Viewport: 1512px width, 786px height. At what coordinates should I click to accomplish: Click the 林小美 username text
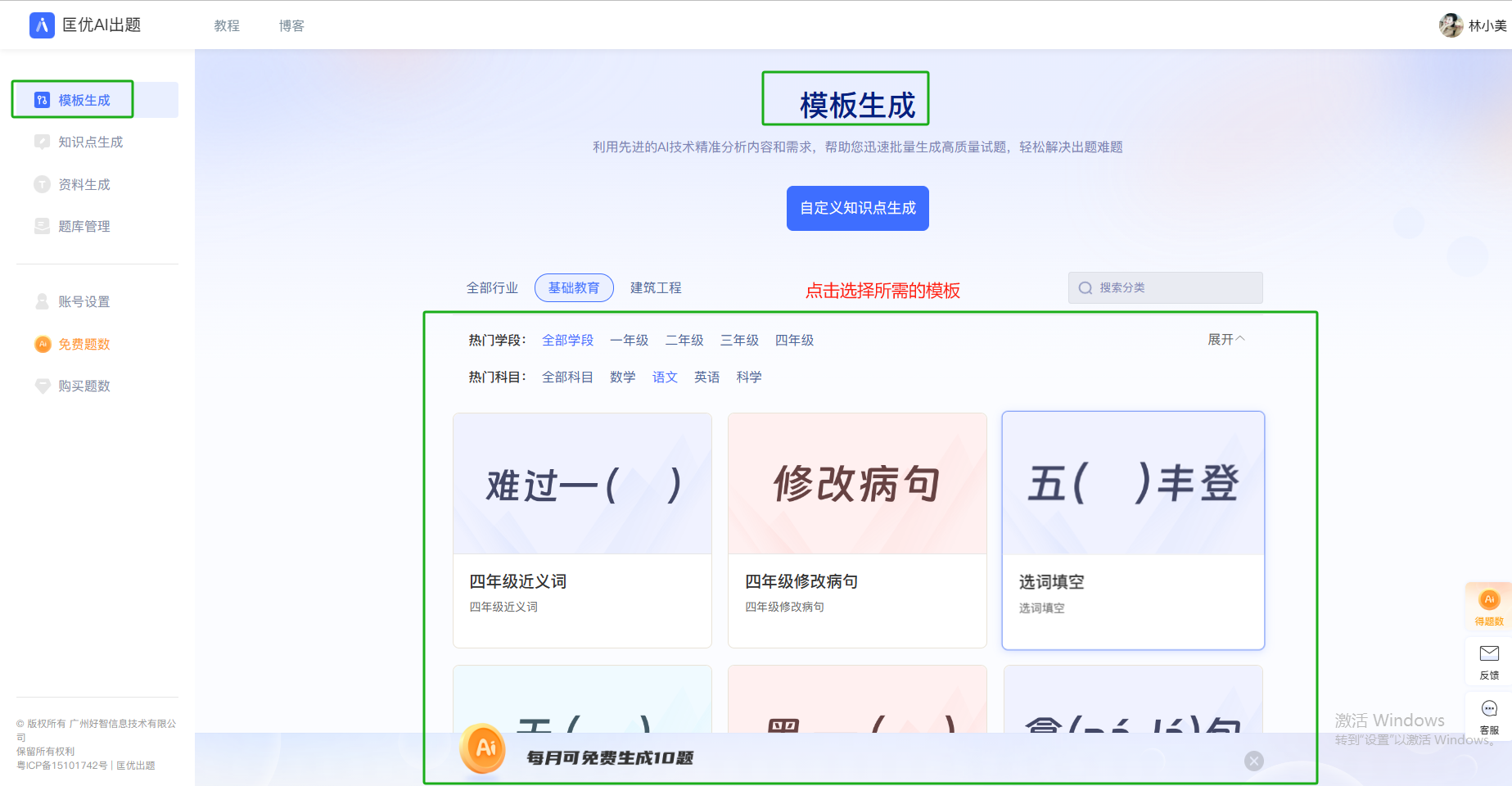tap(1487, 25)
